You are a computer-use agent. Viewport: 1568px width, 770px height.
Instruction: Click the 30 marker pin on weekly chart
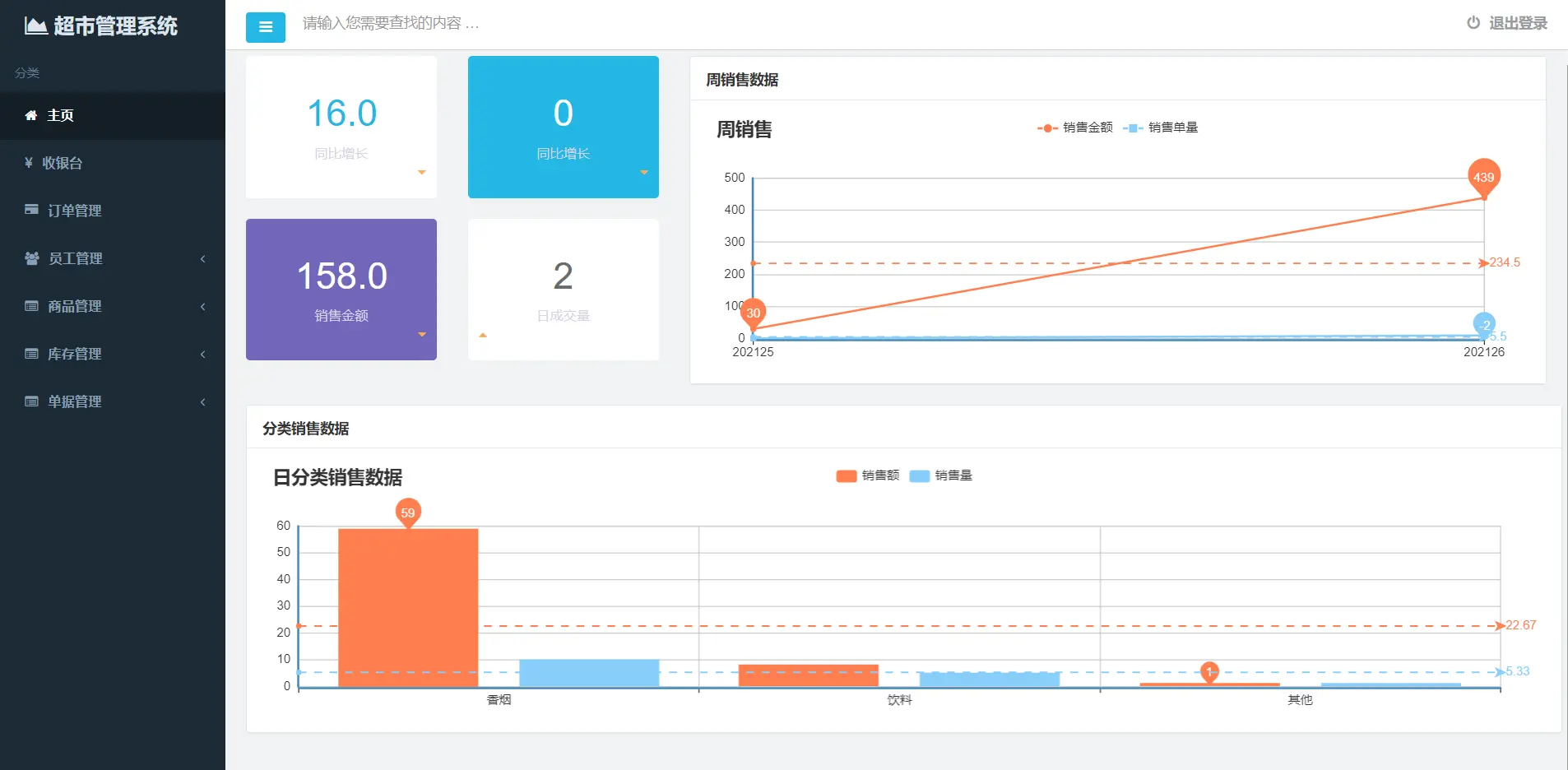(x=753, y=313)
